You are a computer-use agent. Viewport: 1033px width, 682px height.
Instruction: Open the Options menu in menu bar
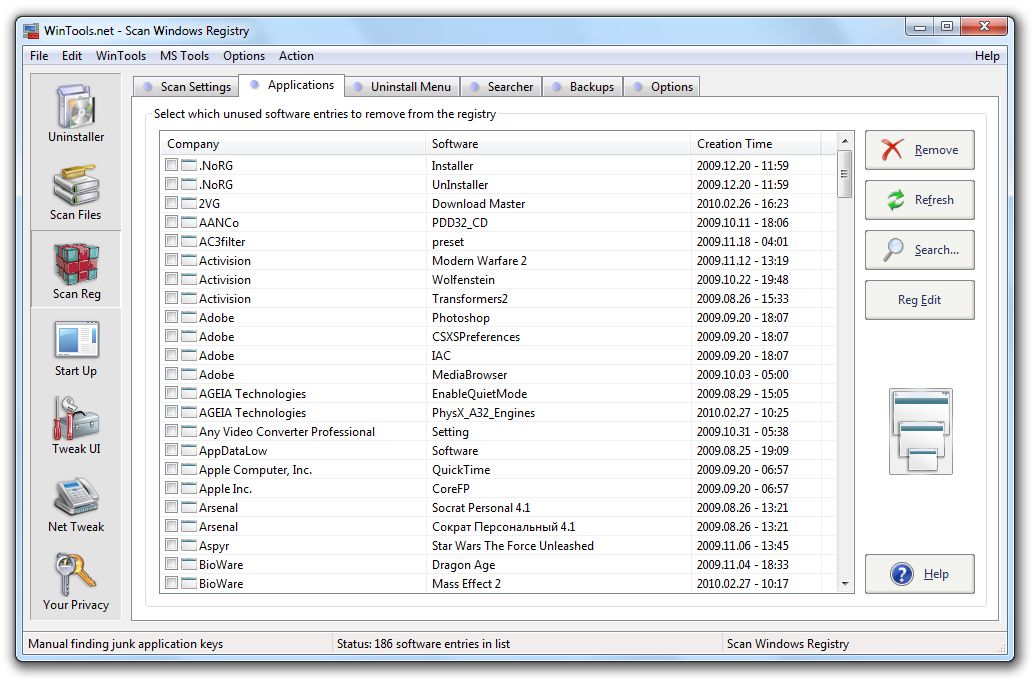(244, 56)
